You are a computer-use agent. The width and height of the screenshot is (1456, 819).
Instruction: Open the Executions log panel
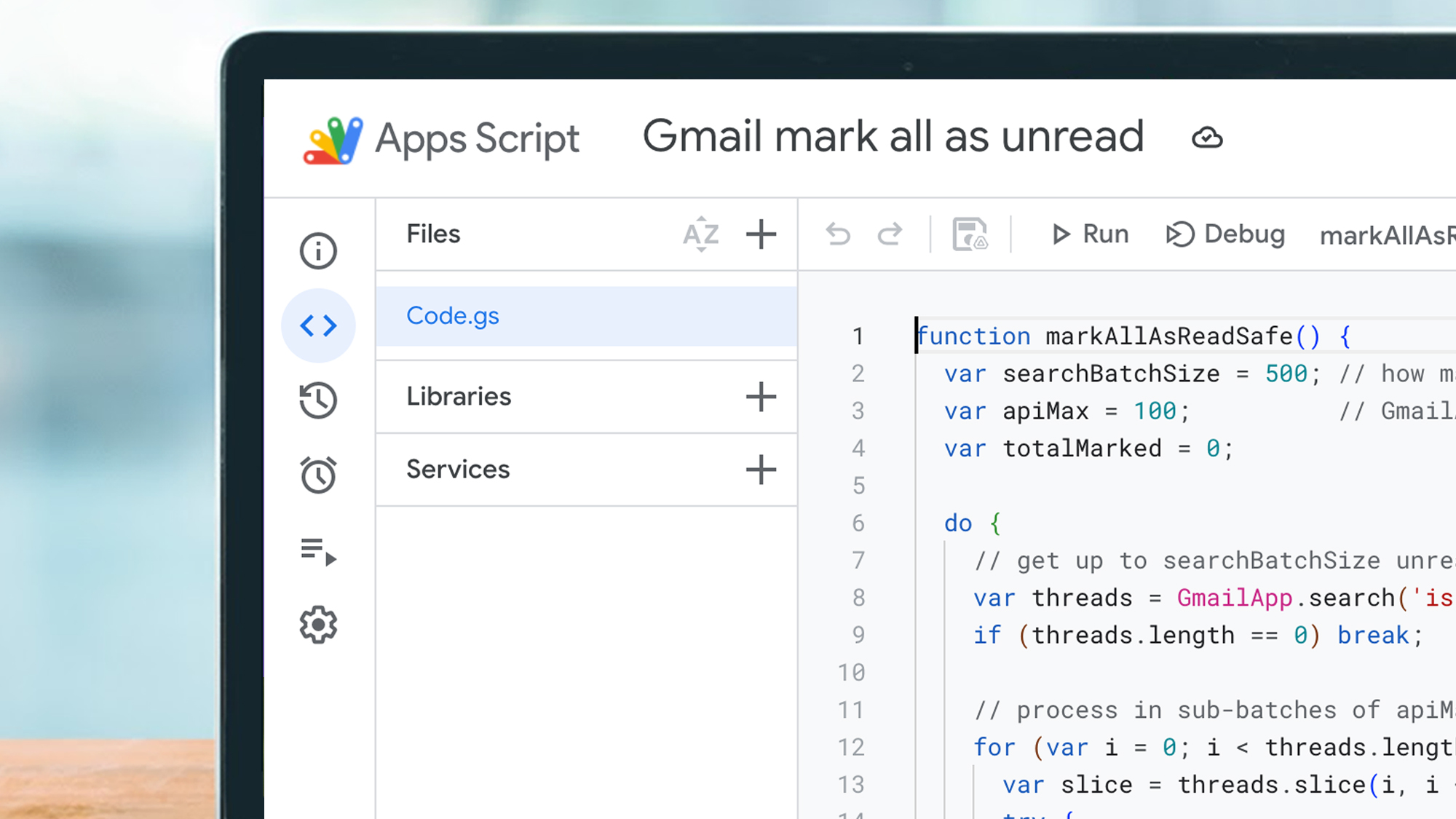coord(318,551)
